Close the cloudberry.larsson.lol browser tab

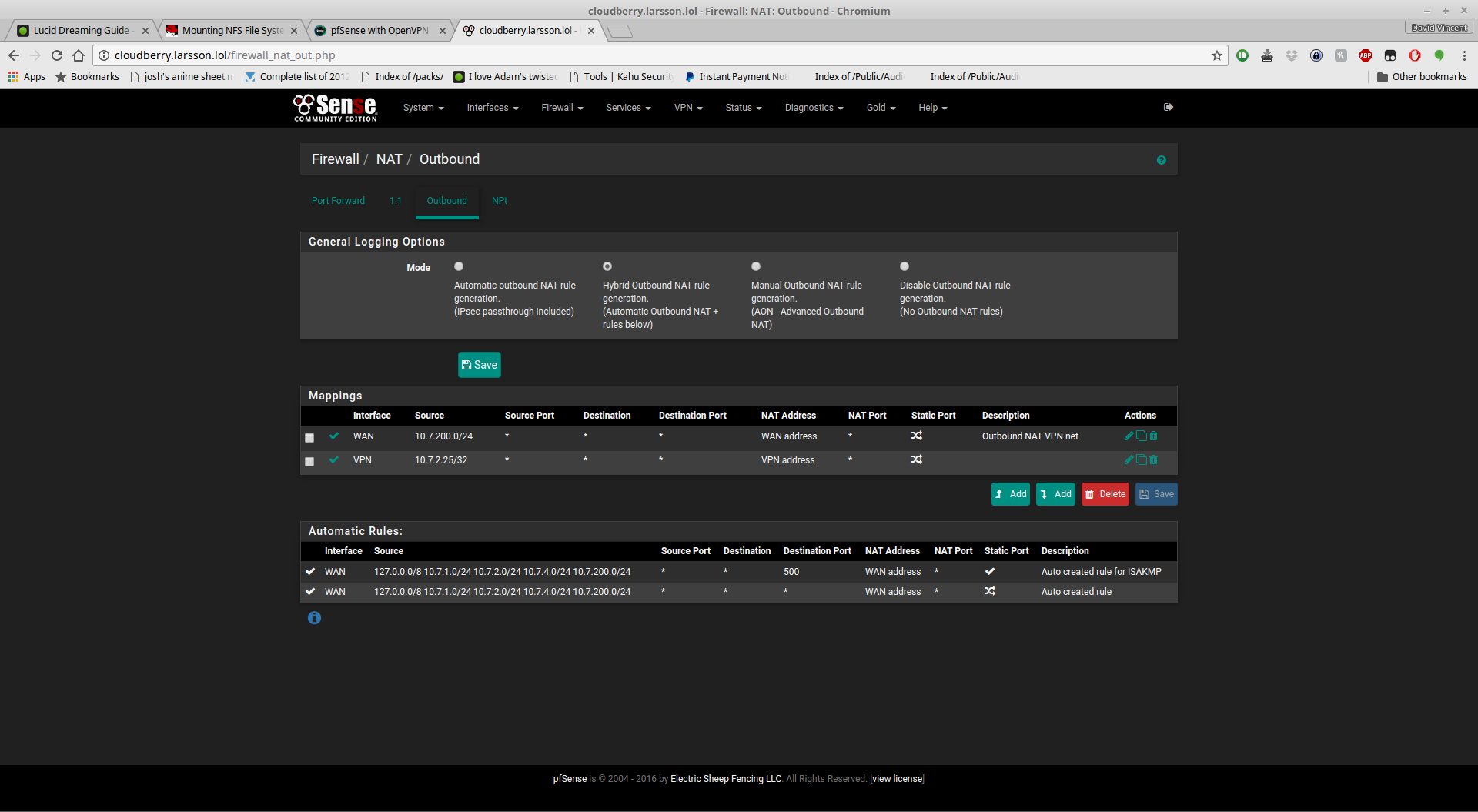click(x=591, y=31)
